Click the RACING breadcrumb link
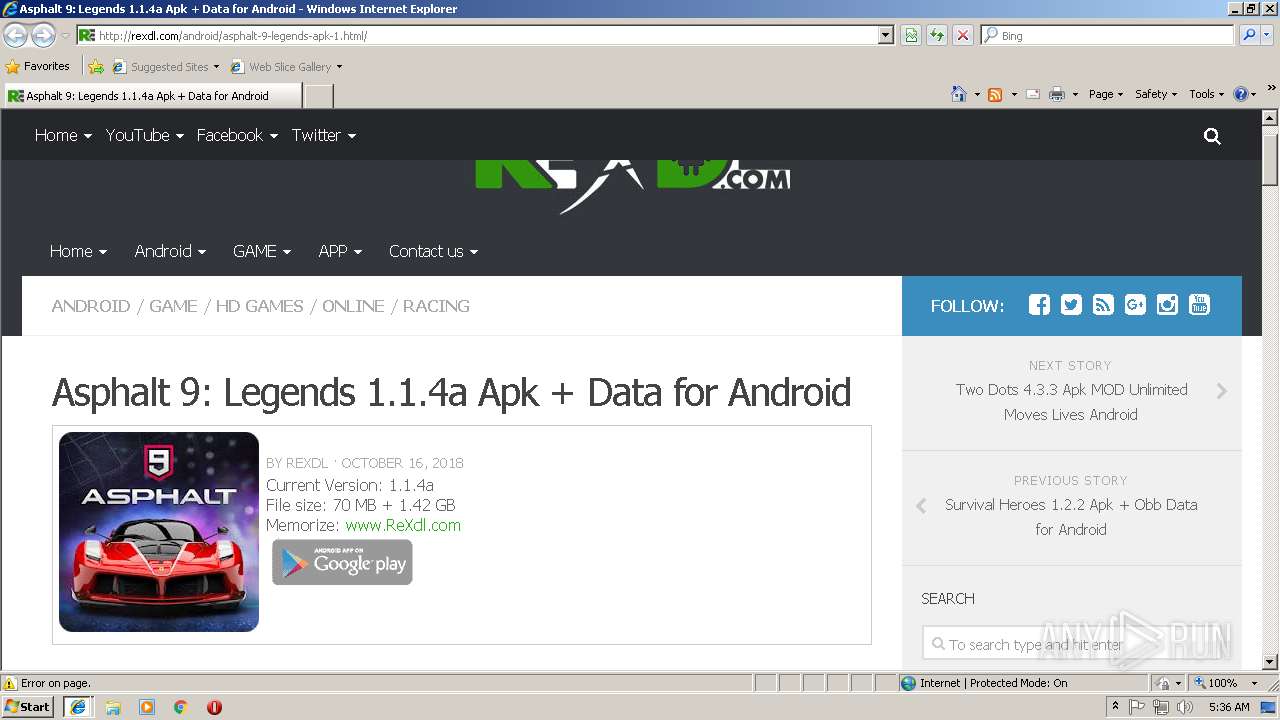The width and height of the screenshot is (1280, 720). (436, 306)
